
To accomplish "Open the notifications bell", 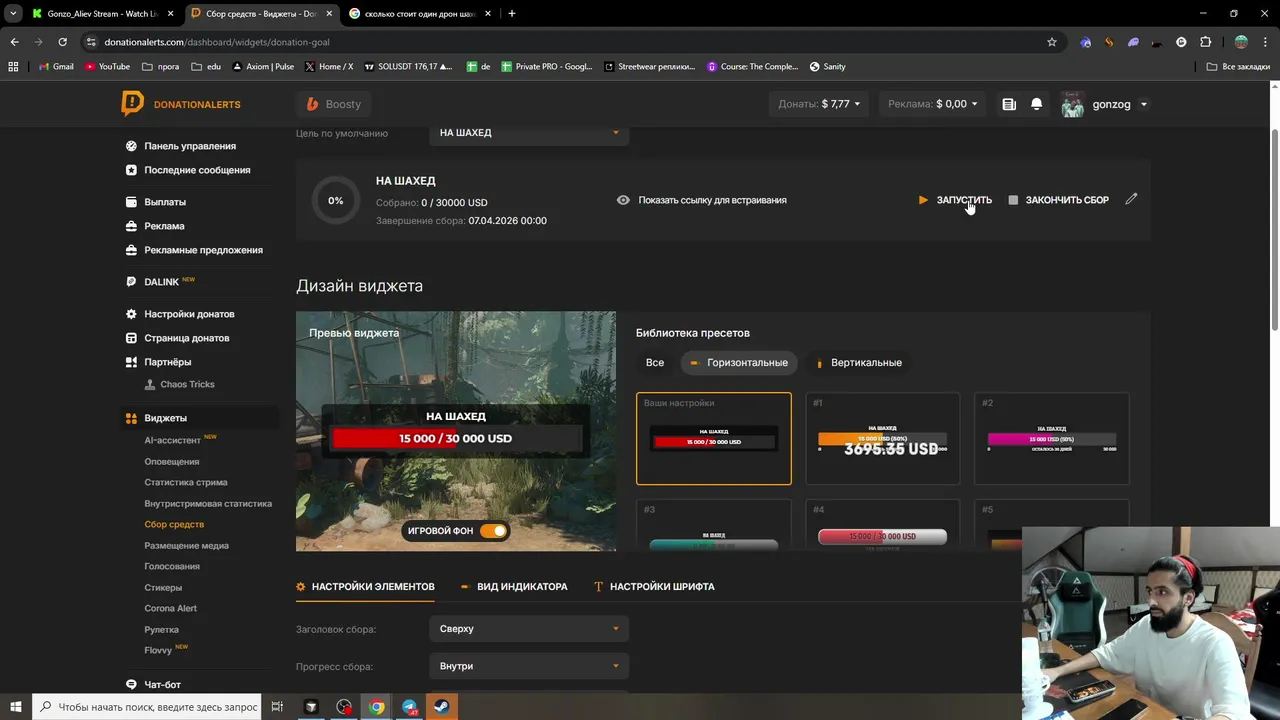I will point(1037,104).
